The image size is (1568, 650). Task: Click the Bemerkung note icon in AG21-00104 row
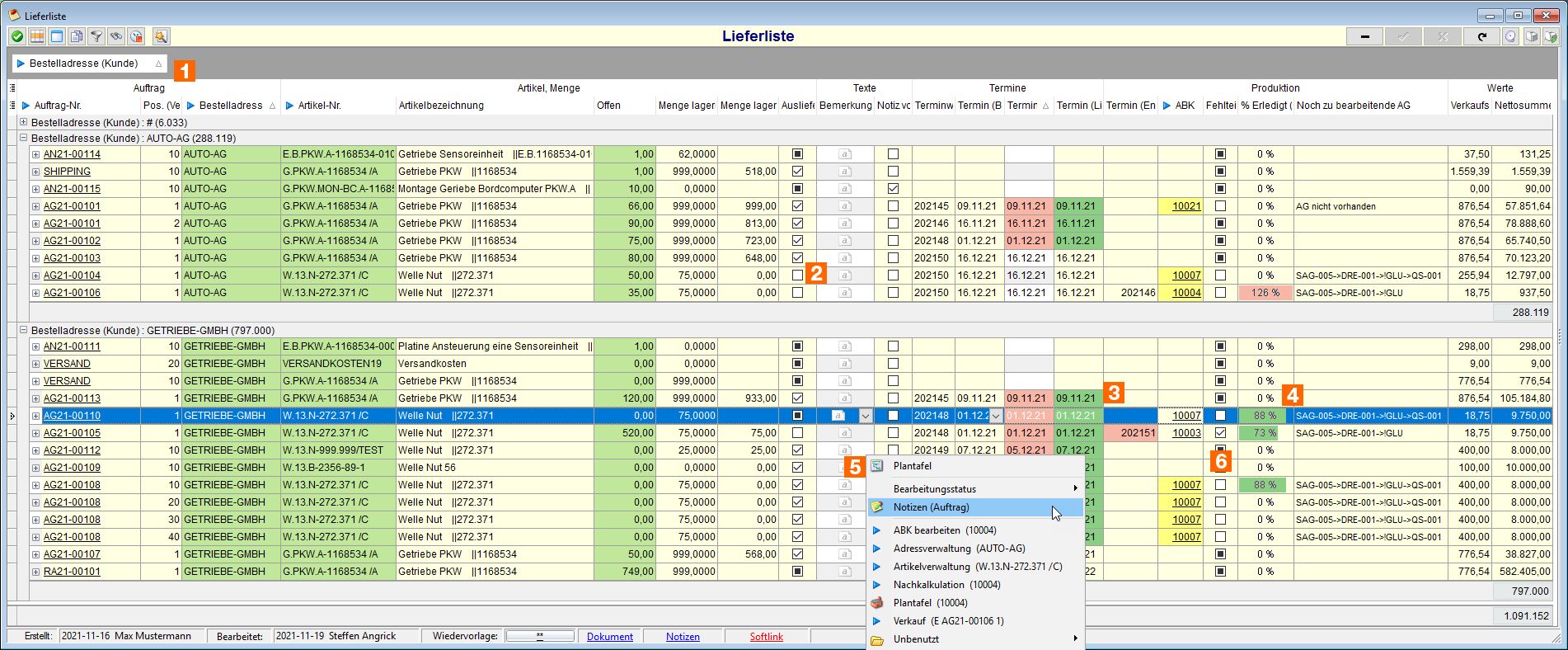pyautogui.click(x=845, y=276)
